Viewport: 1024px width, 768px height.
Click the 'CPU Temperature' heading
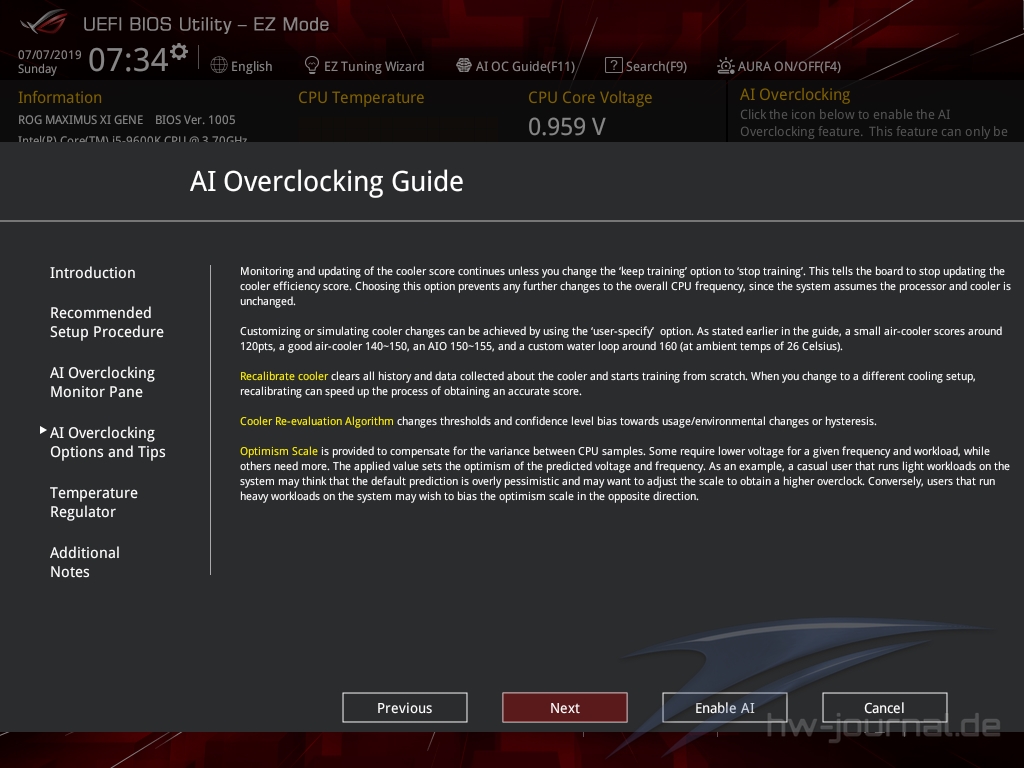[x=361, y=97]
